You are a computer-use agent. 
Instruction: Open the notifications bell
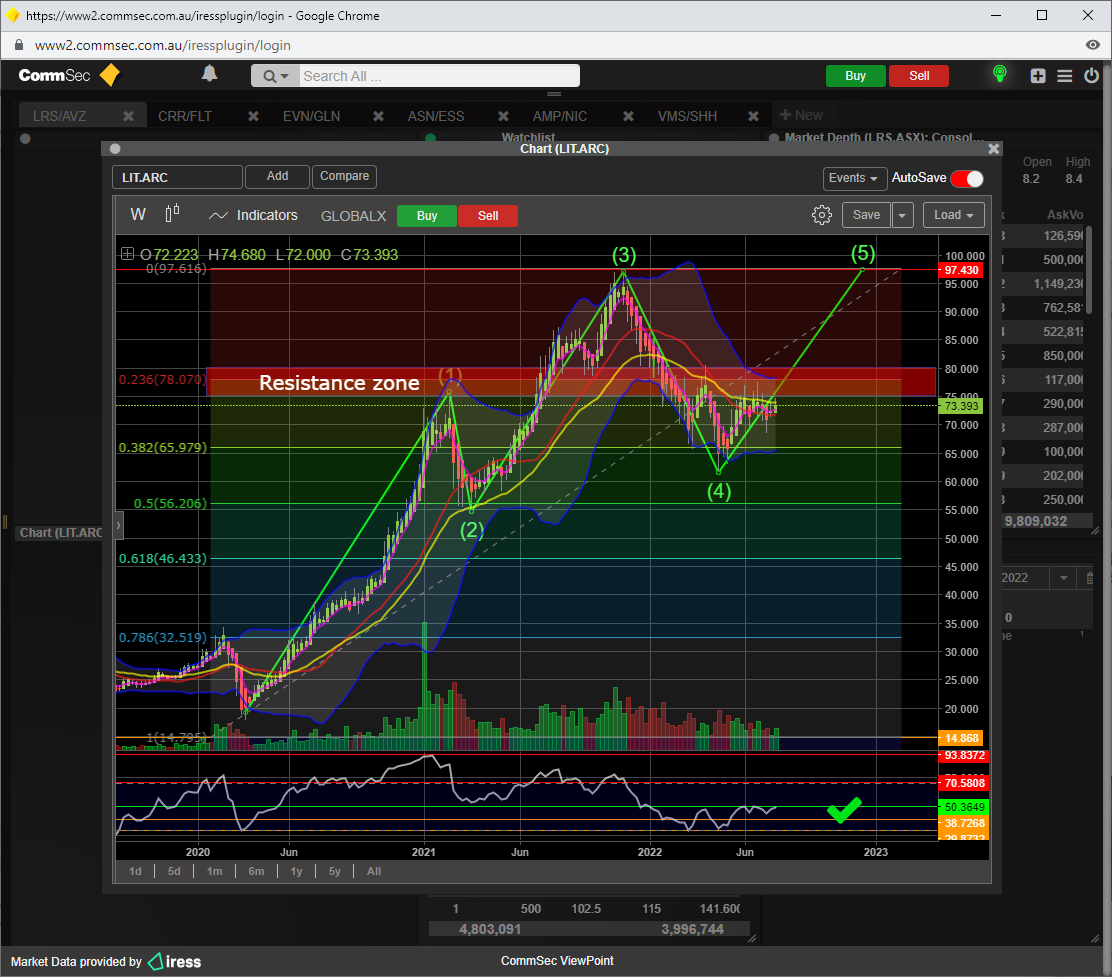tap(209, 74)
